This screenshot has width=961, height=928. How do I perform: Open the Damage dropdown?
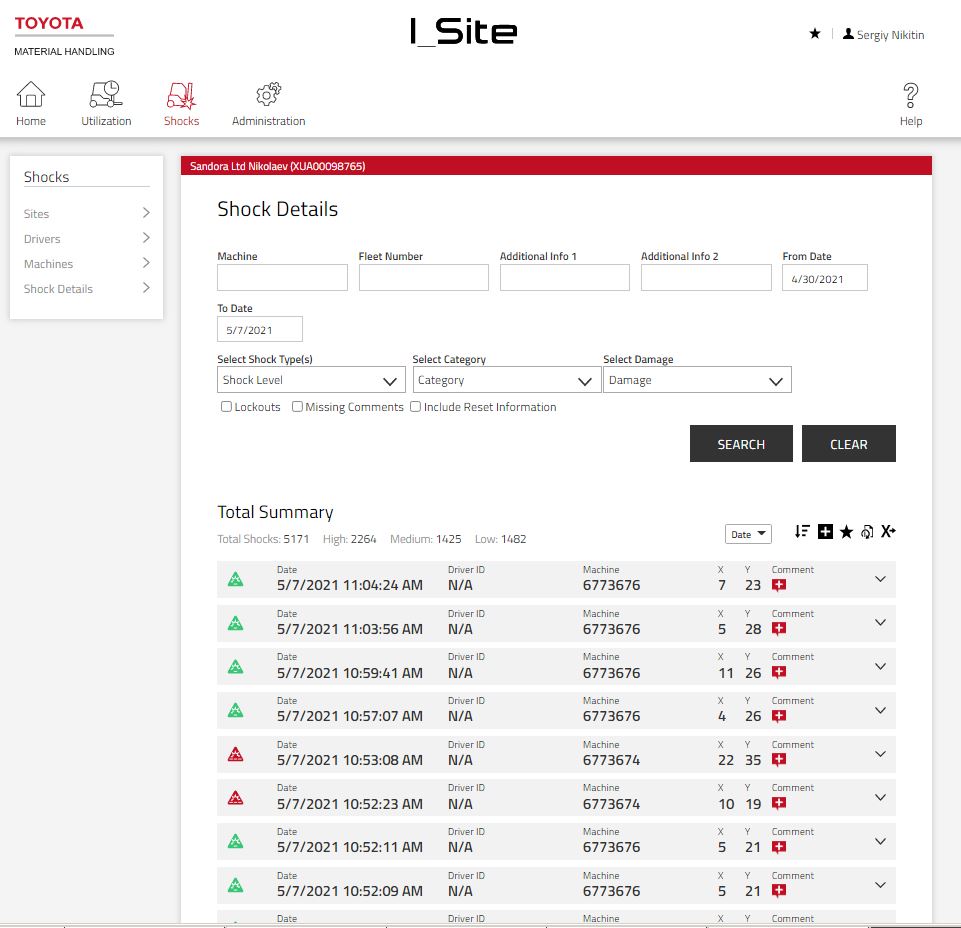point(697,380)
